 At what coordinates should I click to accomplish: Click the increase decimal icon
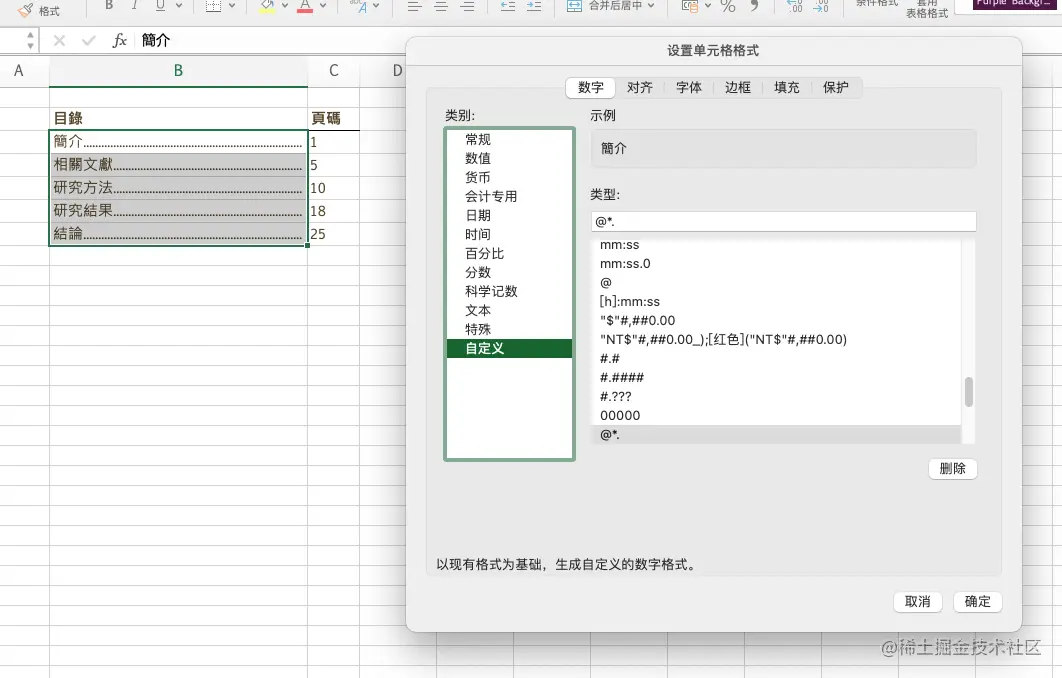tap(794, 6)
